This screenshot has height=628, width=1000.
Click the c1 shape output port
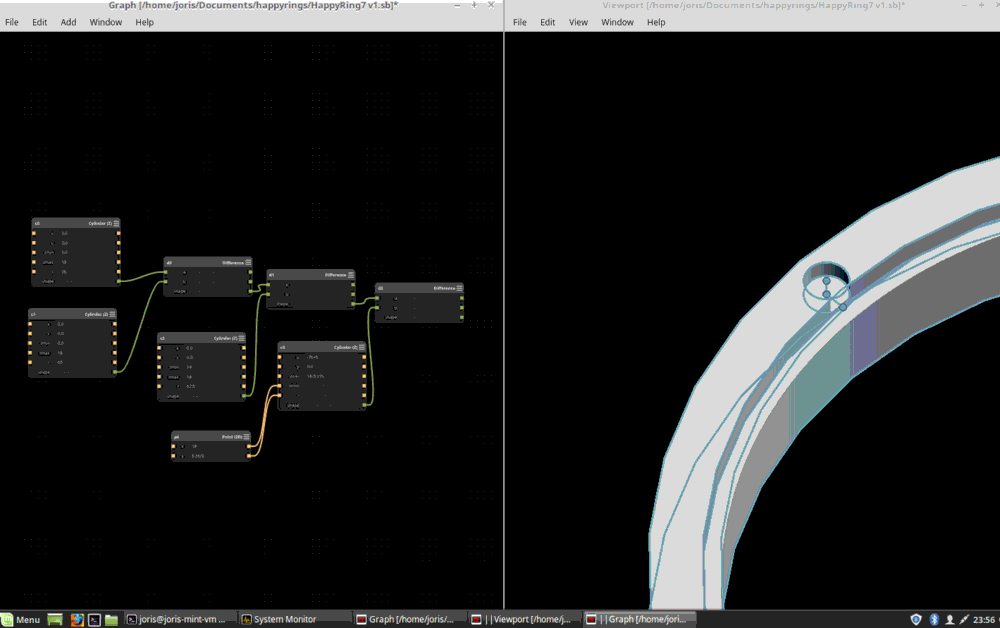[115, 372]
